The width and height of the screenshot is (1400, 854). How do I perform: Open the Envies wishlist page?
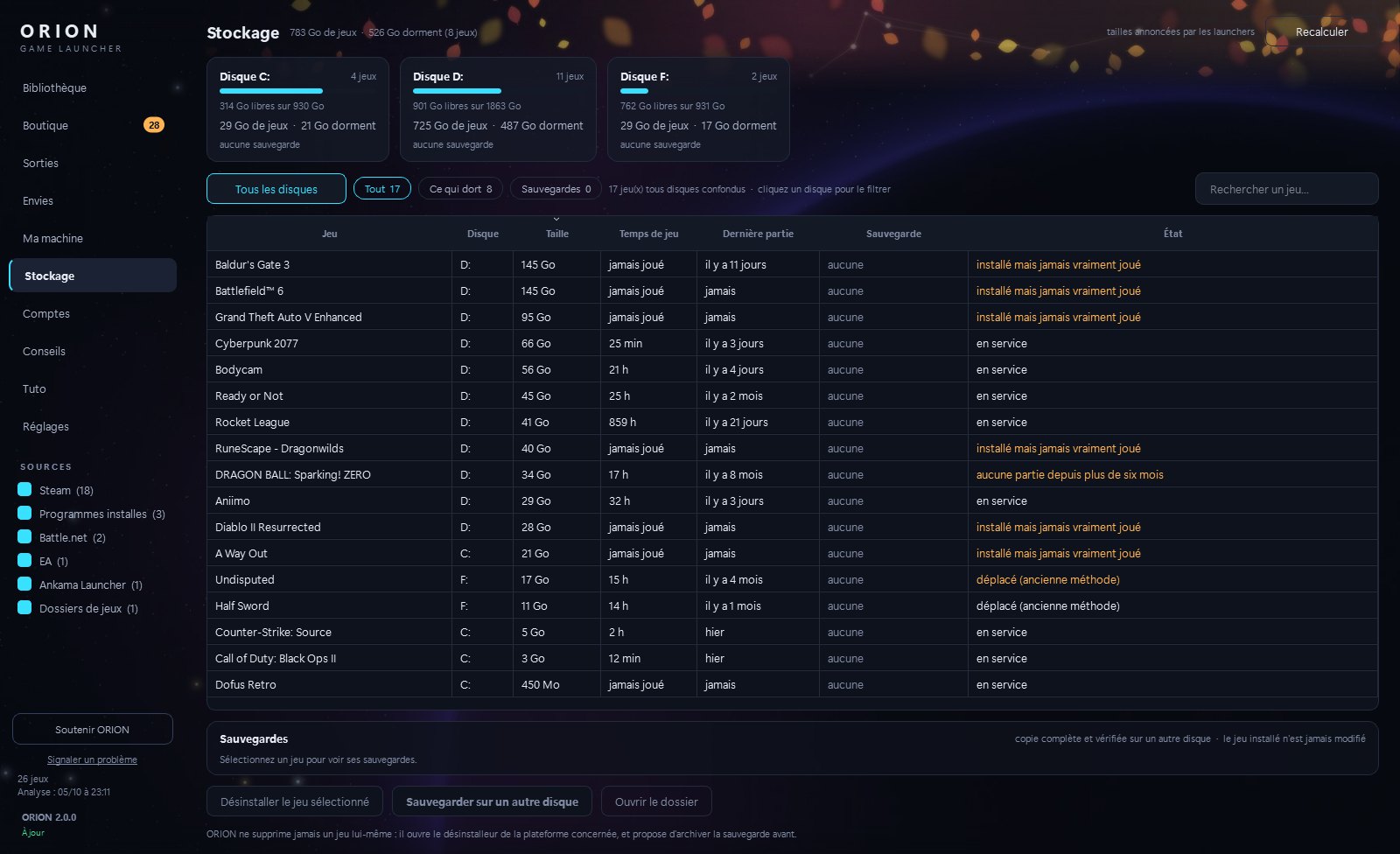click(93, 200)
